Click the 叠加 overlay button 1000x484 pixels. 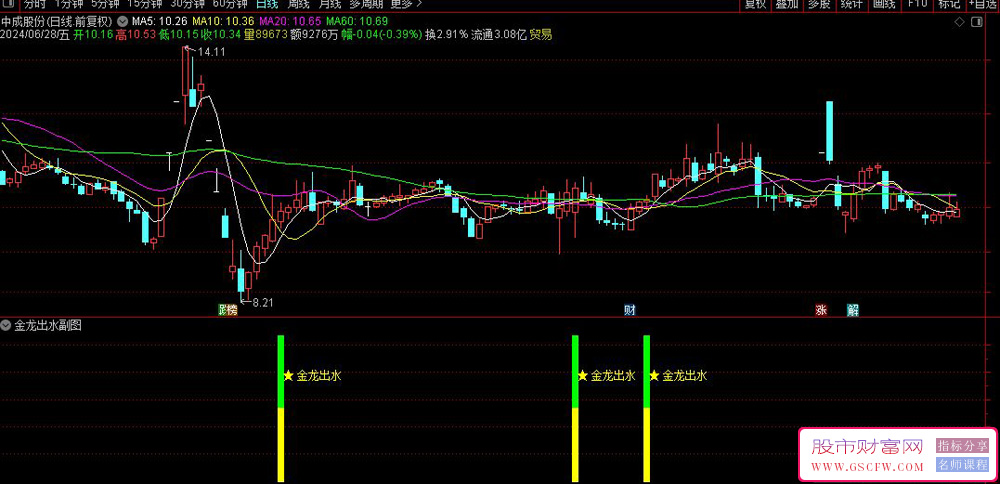pyautogui.click(x=788, y=4)
